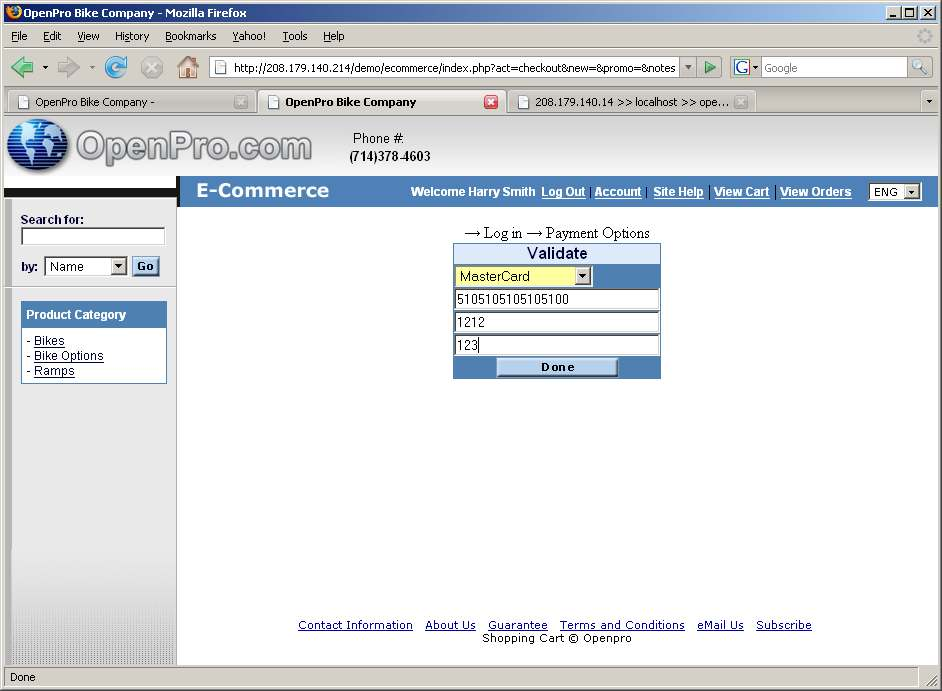Open the search by Name dropdown

118,267
